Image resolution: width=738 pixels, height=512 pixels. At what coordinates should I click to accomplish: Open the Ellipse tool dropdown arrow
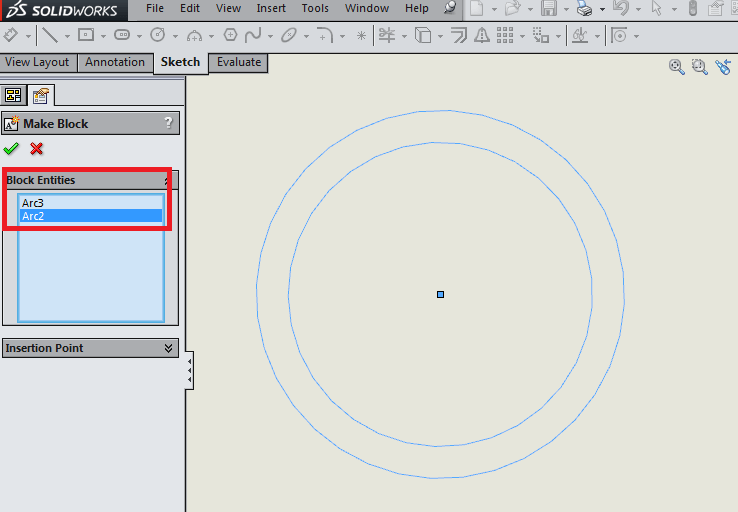pyautogui.click(x=306, y=36)
